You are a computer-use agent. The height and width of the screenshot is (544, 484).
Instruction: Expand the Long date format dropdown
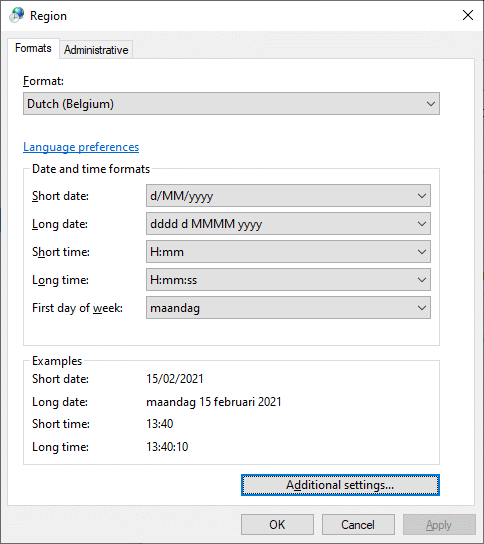[x=288, y=224]
